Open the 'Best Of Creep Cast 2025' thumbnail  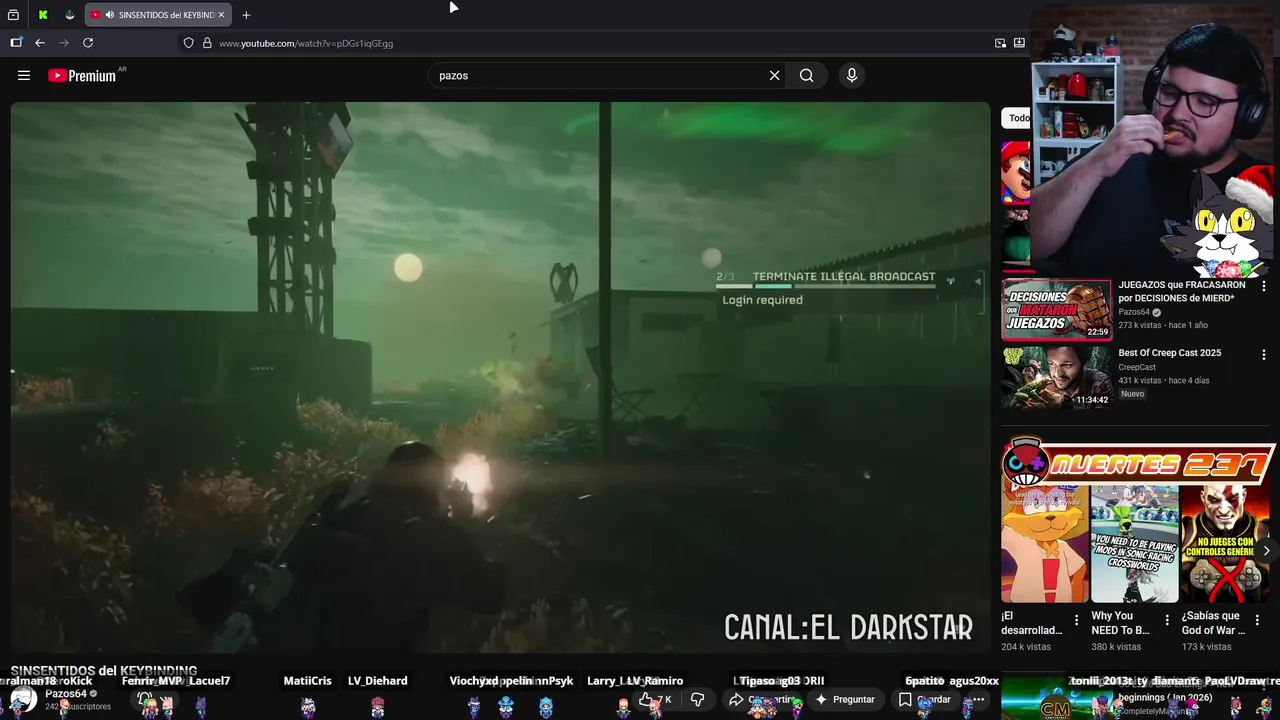(x=1056, y=378)
